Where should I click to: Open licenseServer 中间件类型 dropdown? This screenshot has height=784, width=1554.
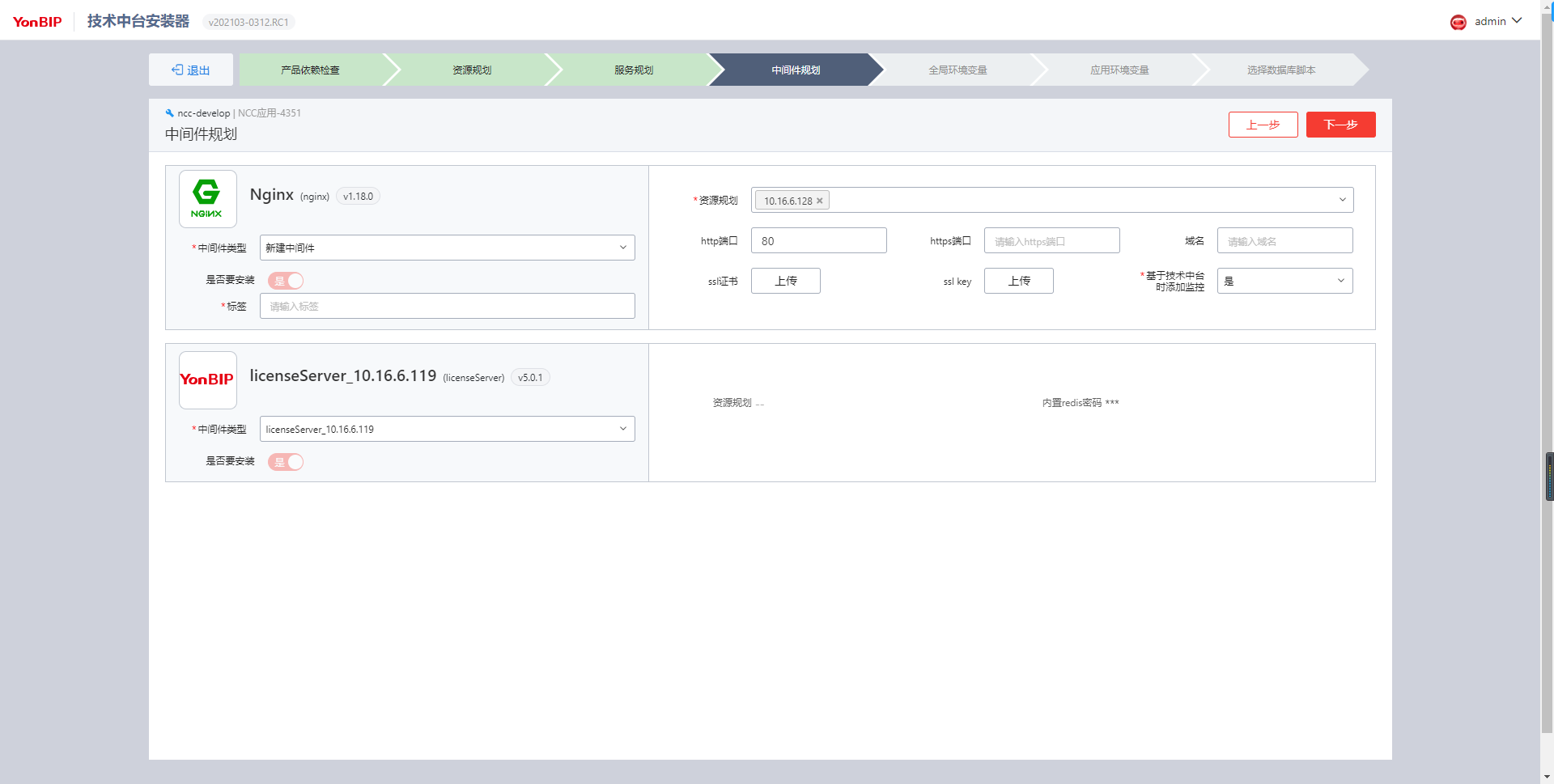(447, 429)
